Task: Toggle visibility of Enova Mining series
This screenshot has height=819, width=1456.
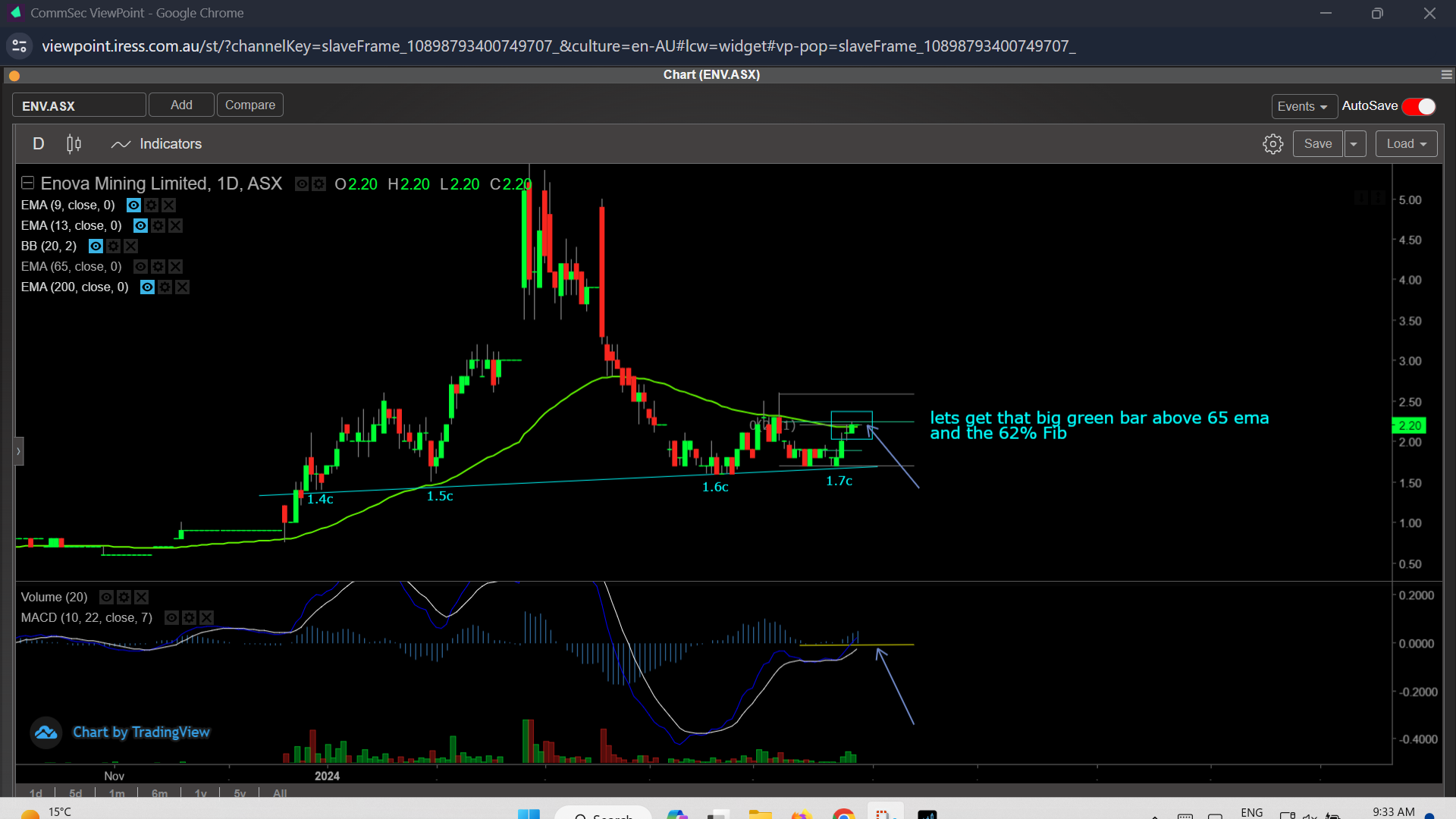Action: pos(302,184)
